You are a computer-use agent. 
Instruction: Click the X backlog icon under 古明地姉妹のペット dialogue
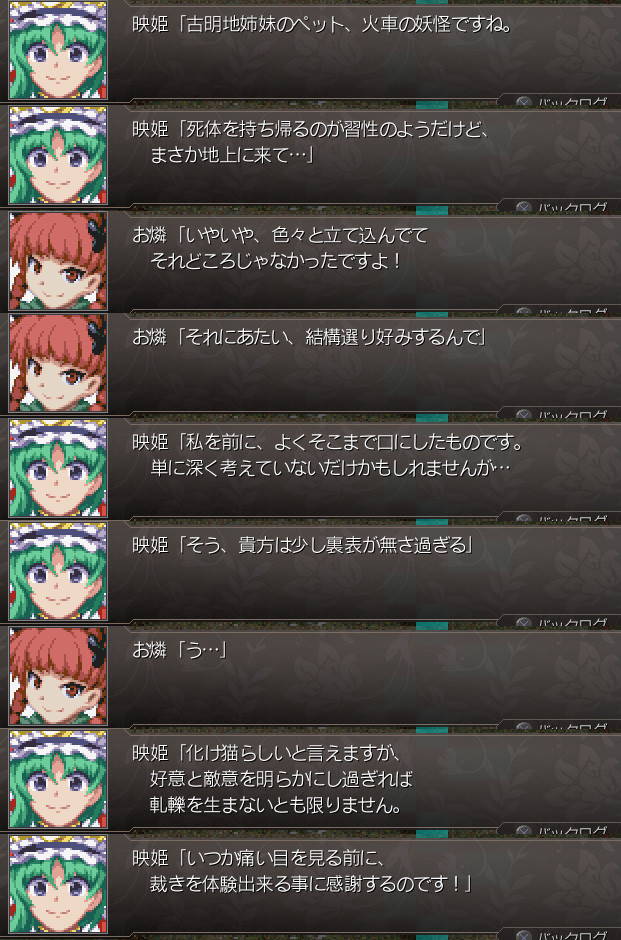(x=524, y=103)
